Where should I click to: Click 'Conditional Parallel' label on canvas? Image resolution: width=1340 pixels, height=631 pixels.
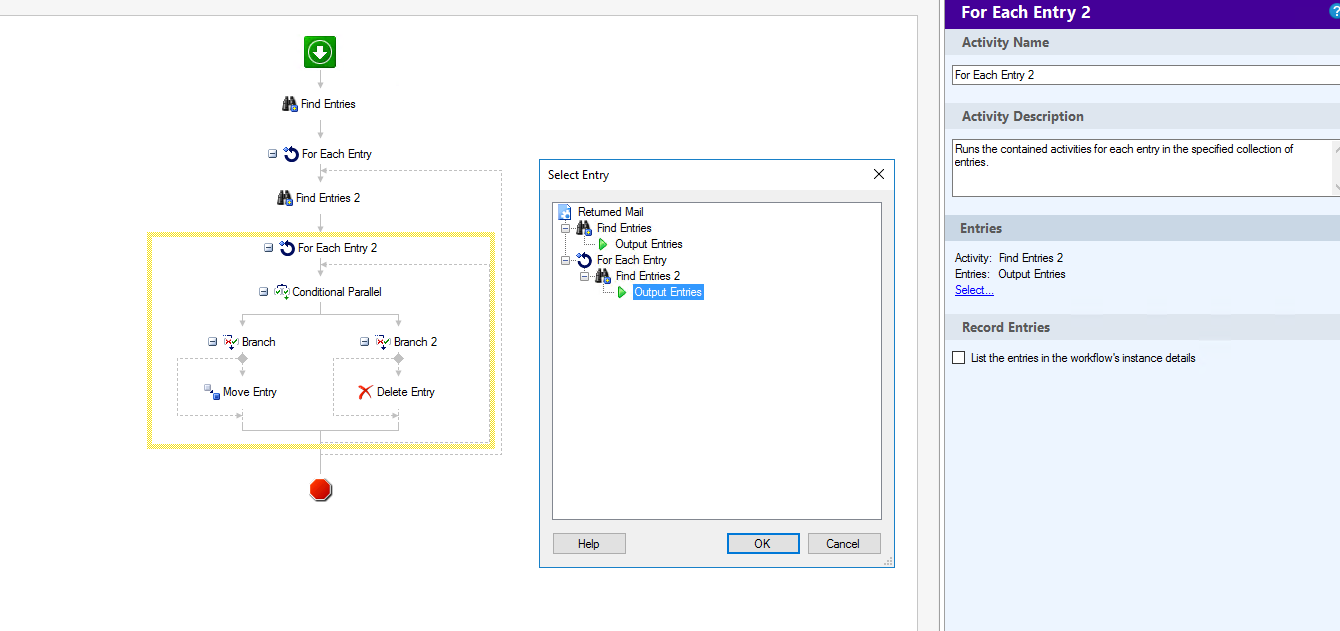pyautogui.click(x=337, y=292)
